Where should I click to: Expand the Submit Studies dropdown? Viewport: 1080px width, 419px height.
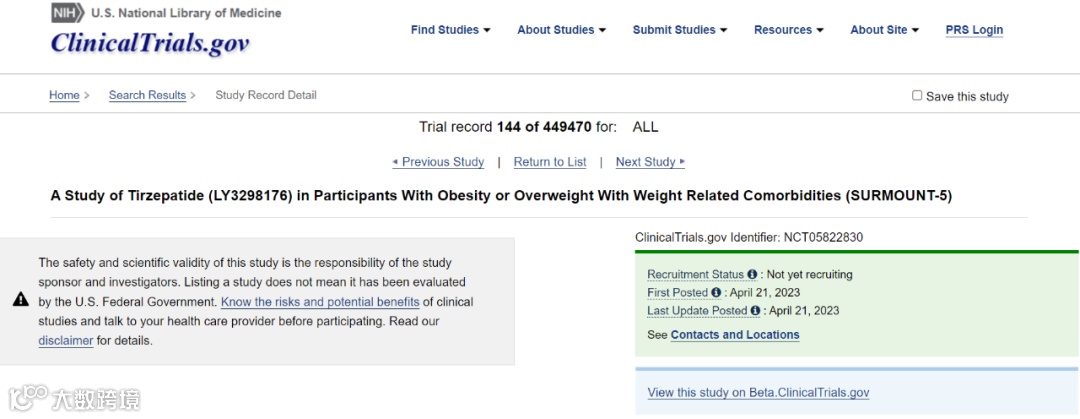[x=679, y=30]
